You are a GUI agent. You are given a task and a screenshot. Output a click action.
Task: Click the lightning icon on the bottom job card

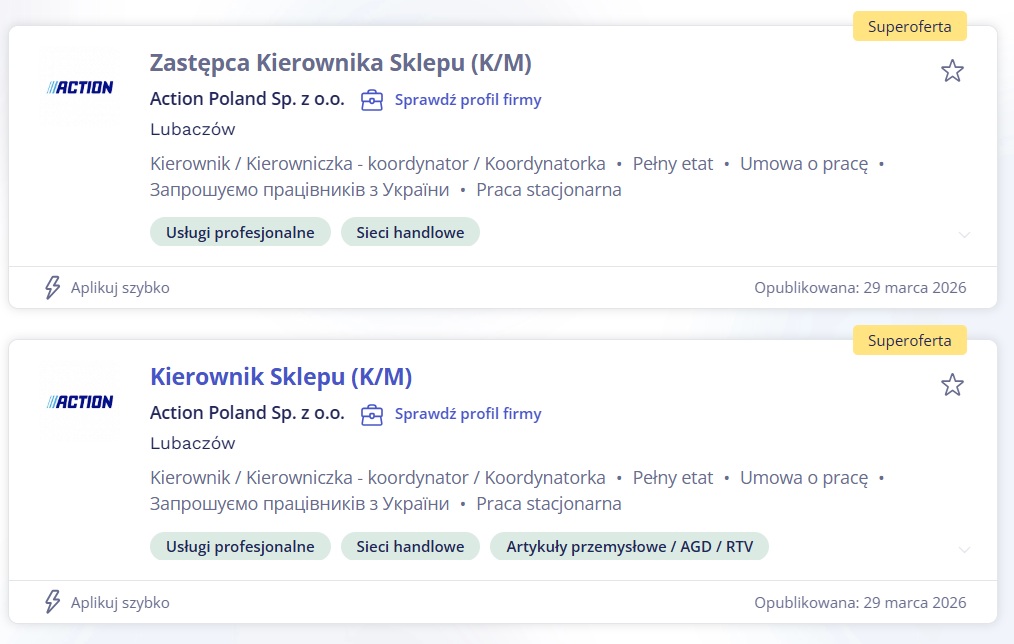coord(51,602)
